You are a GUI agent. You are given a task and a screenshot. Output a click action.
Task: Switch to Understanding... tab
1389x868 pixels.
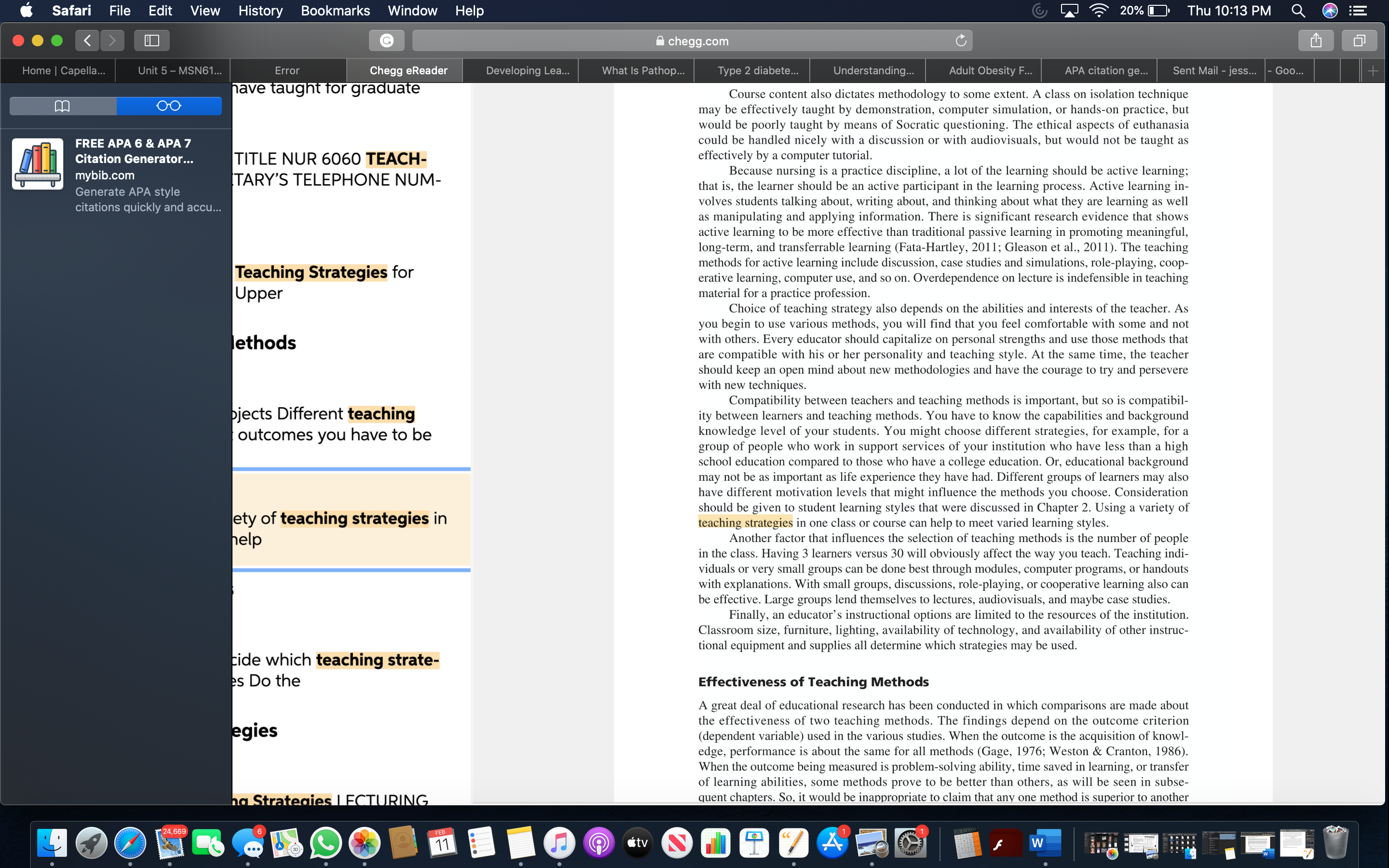[868, 70]
